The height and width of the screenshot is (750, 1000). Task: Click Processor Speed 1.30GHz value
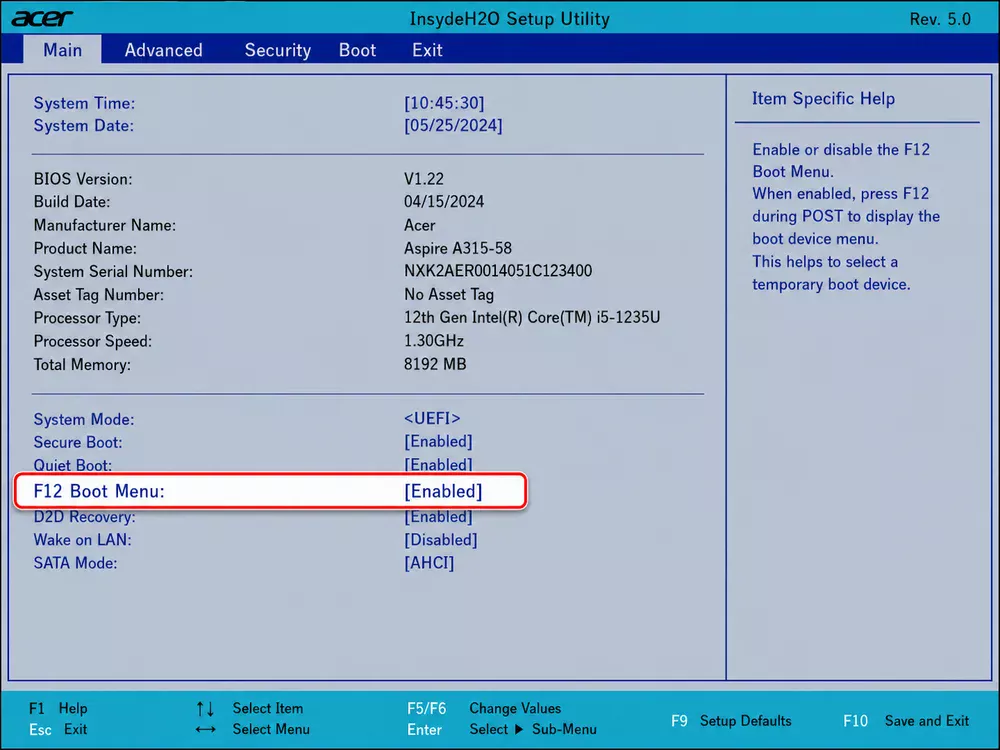[434, 341]
